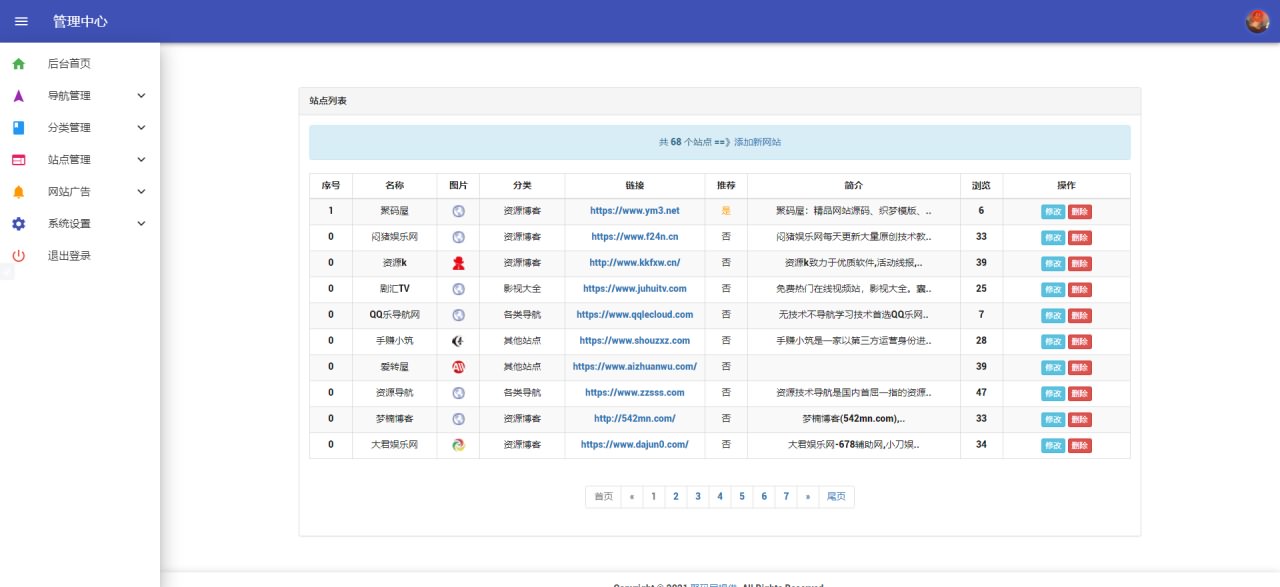Screen dimensions: 1280x587
Task: Click the orange bell ad icon
Action: coord(18,192)
